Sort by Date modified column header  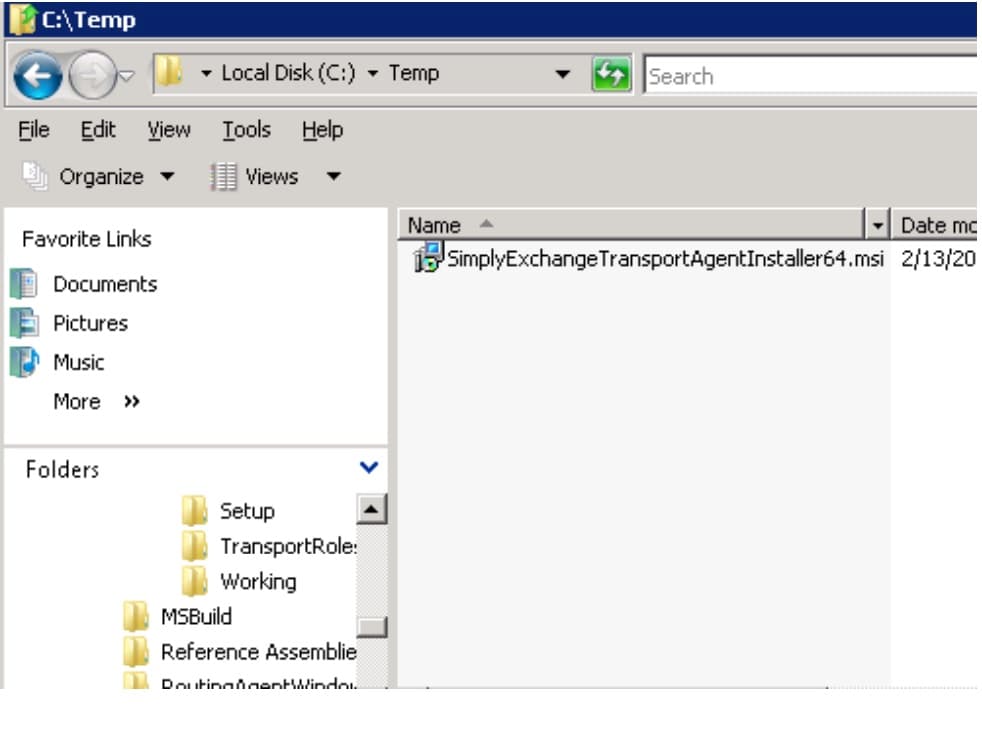click(936, 225)
